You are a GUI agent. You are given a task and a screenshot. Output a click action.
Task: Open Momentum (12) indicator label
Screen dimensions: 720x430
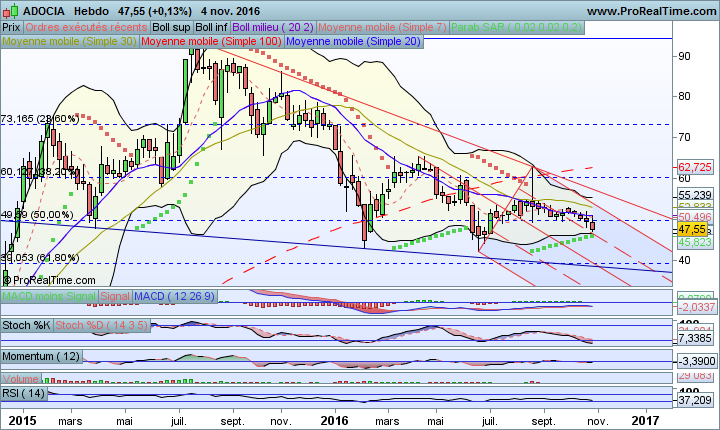[41, 356]
